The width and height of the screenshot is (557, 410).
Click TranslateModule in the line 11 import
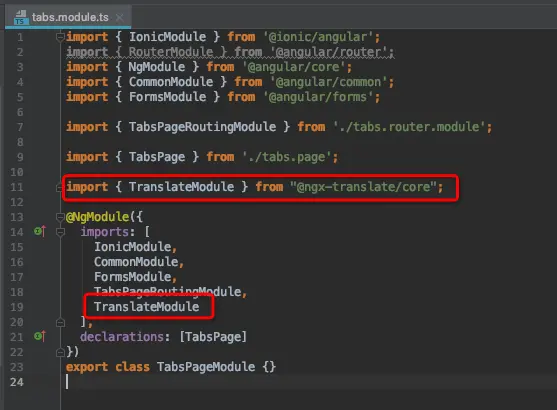(x=181, y=187)
